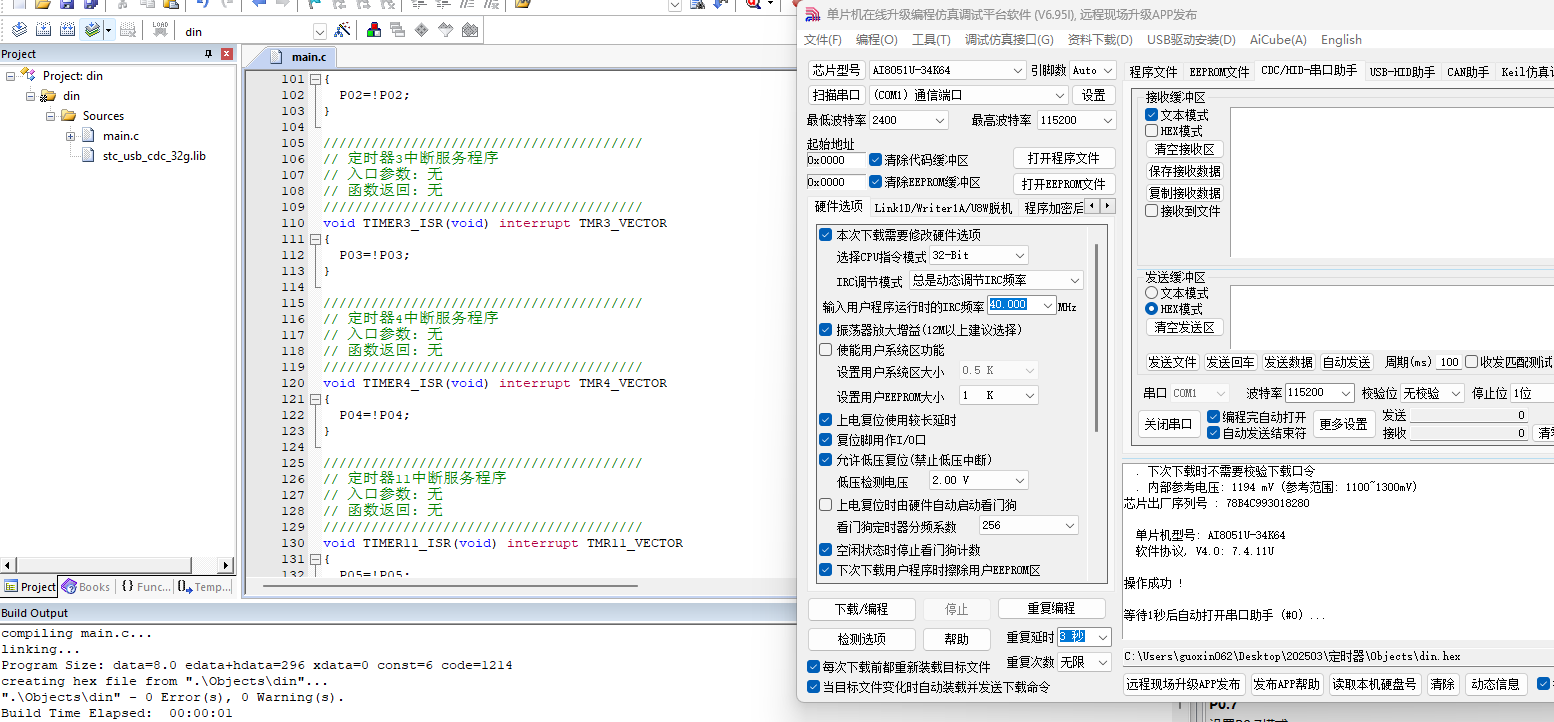Click the Translate current file icon in Keil toolbar
The width and height of the screenshot is (1554, 722).
pyautogui.click(x=19, y=31)
